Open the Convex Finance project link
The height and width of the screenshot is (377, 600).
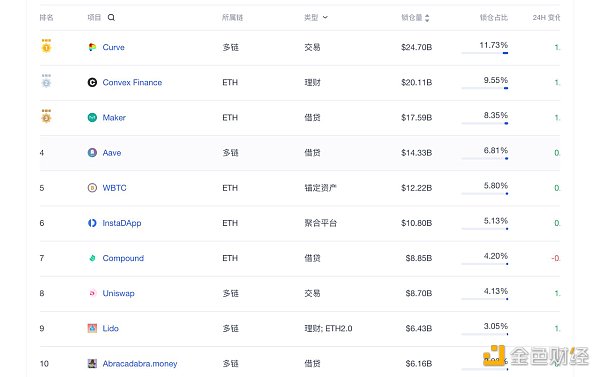pos(132,82)
